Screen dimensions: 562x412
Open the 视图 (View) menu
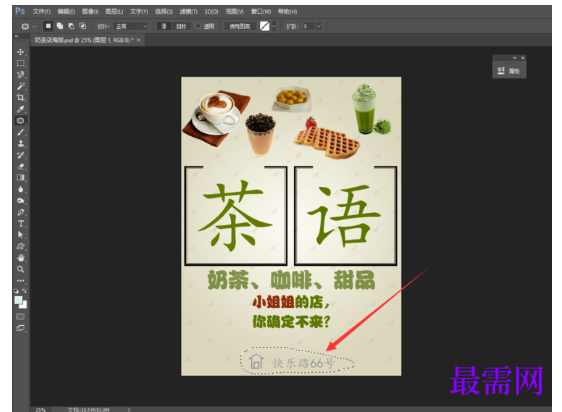(x=235, y=11)
